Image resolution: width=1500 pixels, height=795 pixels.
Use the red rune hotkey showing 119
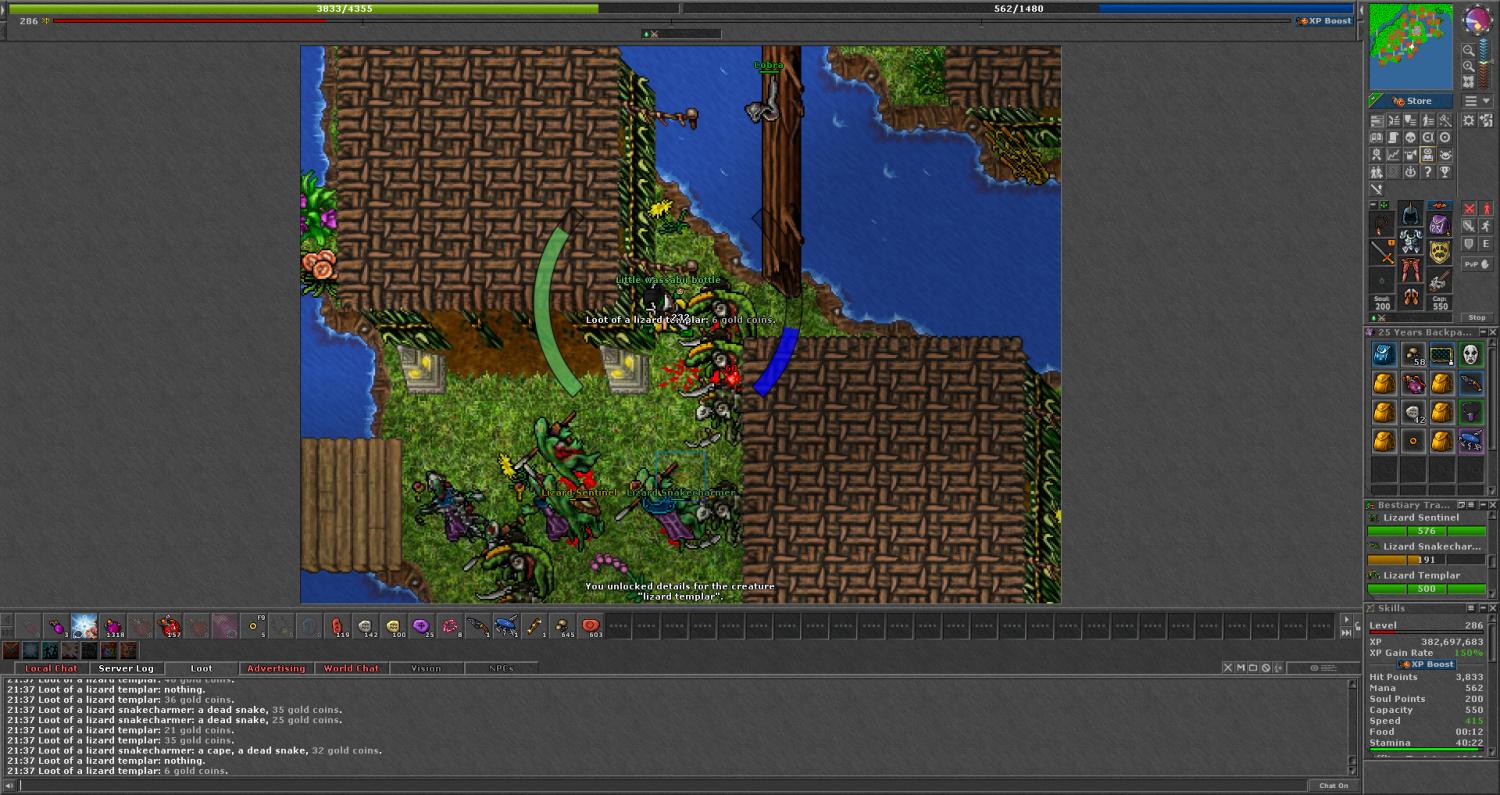337,626
